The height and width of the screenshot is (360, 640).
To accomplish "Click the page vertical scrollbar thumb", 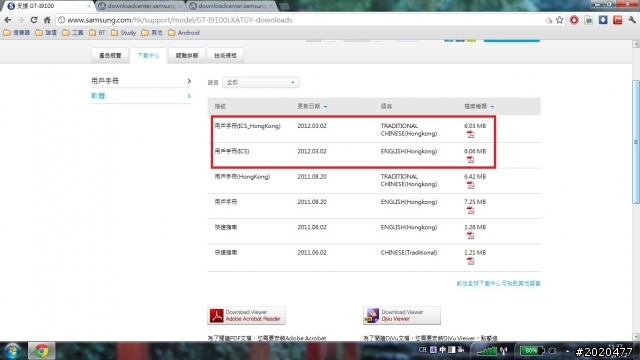I will 636,142.
